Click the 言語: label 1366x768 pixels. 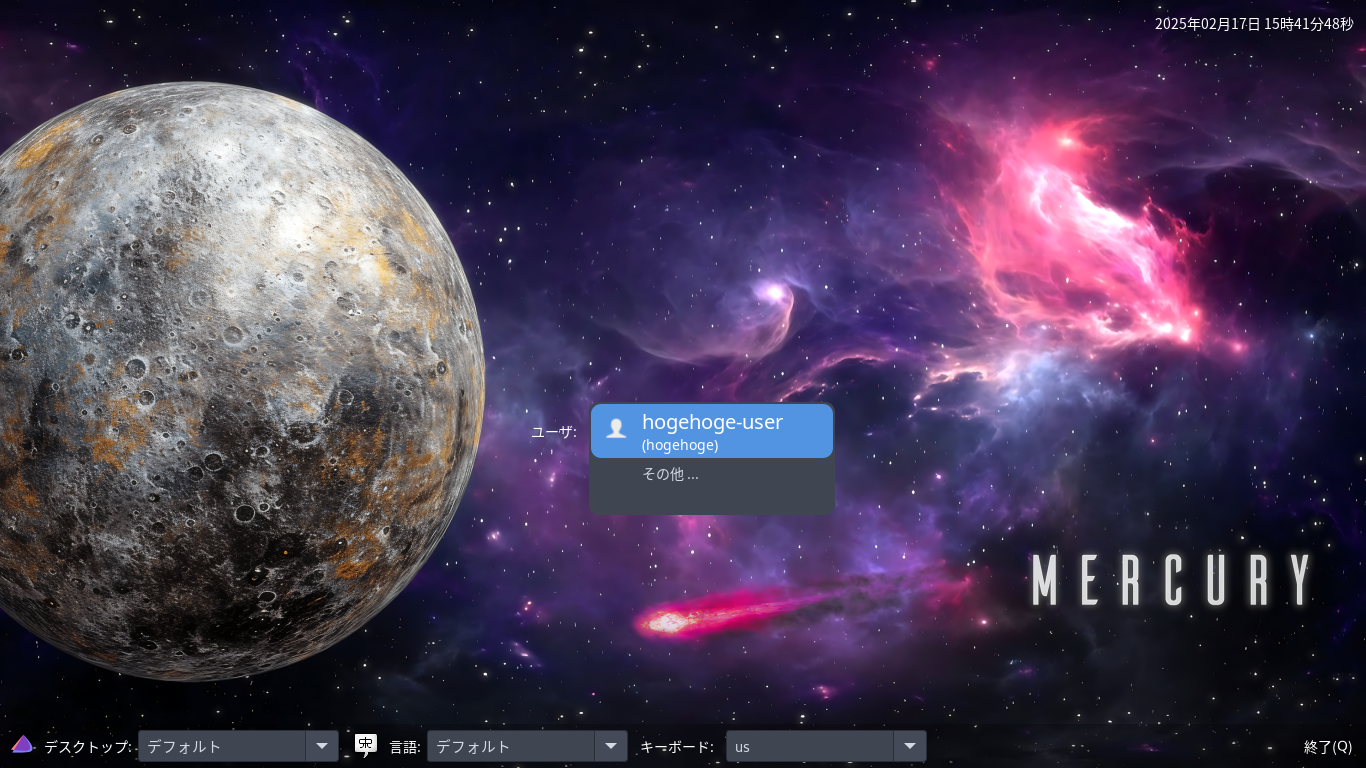click(405, 747)
